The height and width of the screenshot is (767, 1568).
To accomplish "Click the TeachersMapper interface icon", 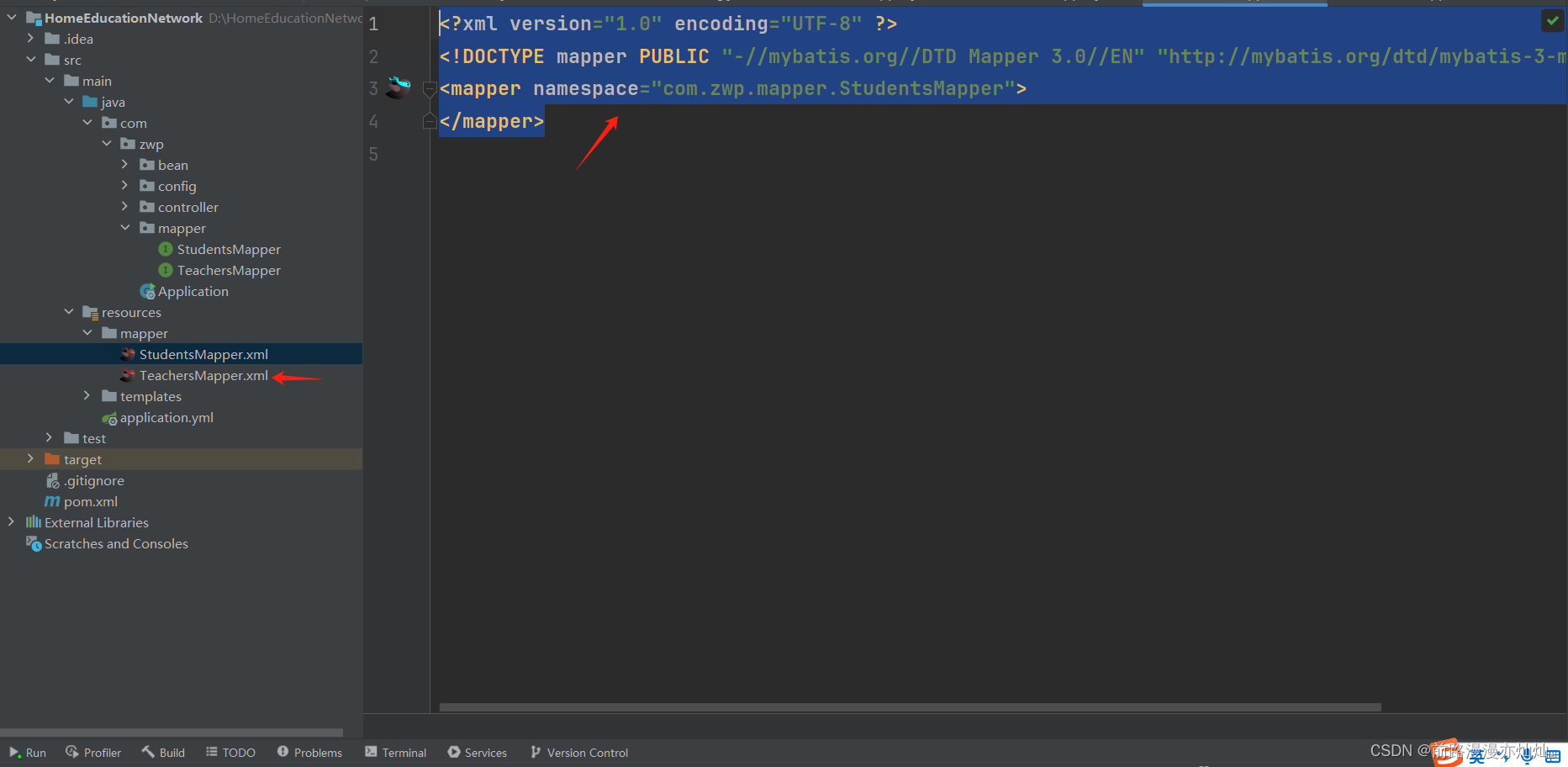I will pos(166,270).
